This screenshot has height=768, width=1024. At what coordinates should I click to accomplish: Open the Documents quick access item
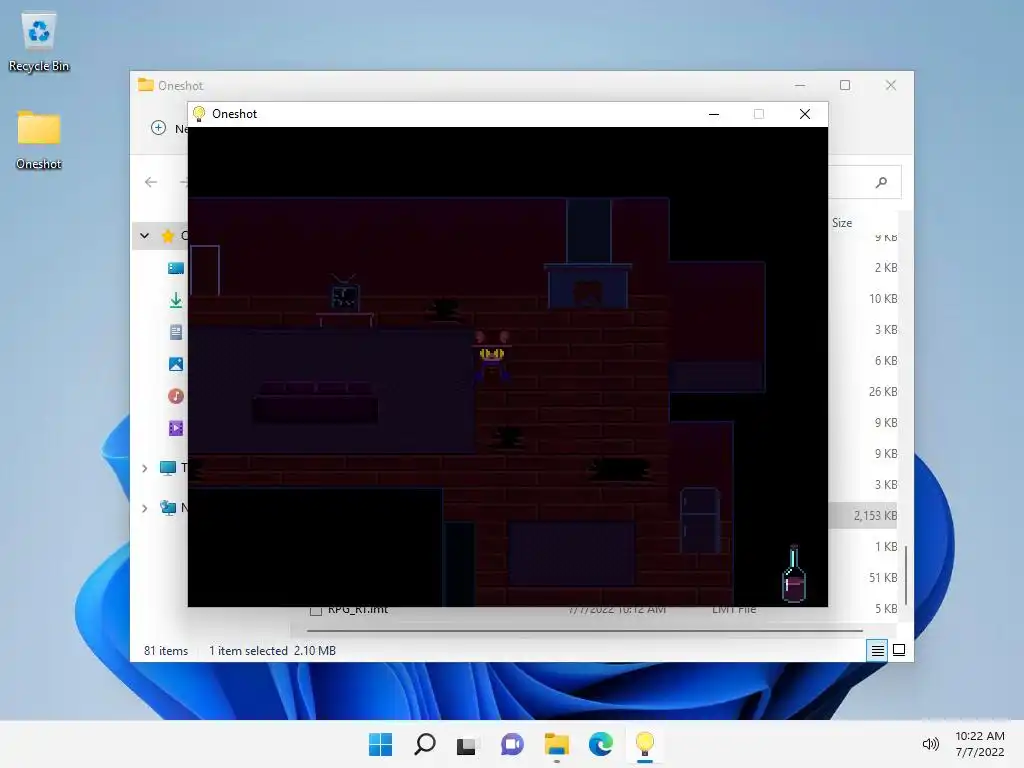point(176,332)
